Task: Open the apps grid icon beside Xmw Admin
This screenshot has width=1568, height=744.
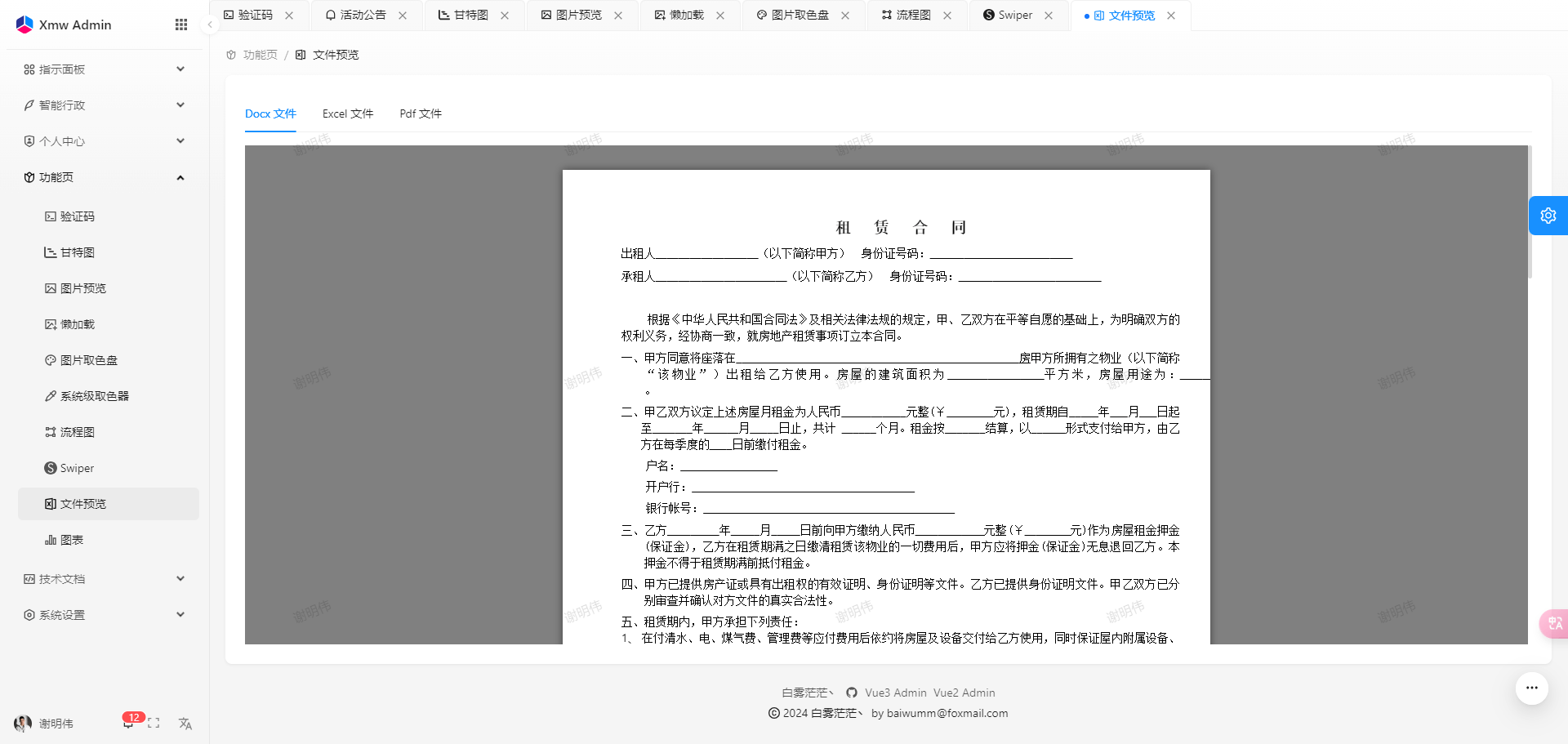Action: 181,25
